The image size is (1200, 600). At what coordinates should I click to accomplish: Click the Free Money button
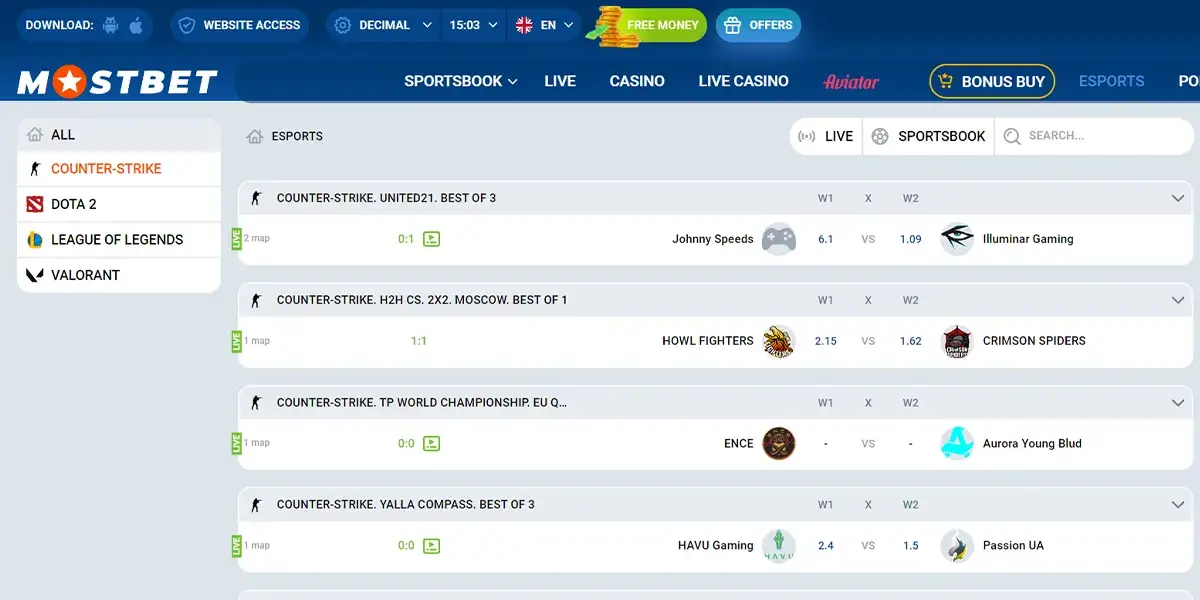(660, 25)
